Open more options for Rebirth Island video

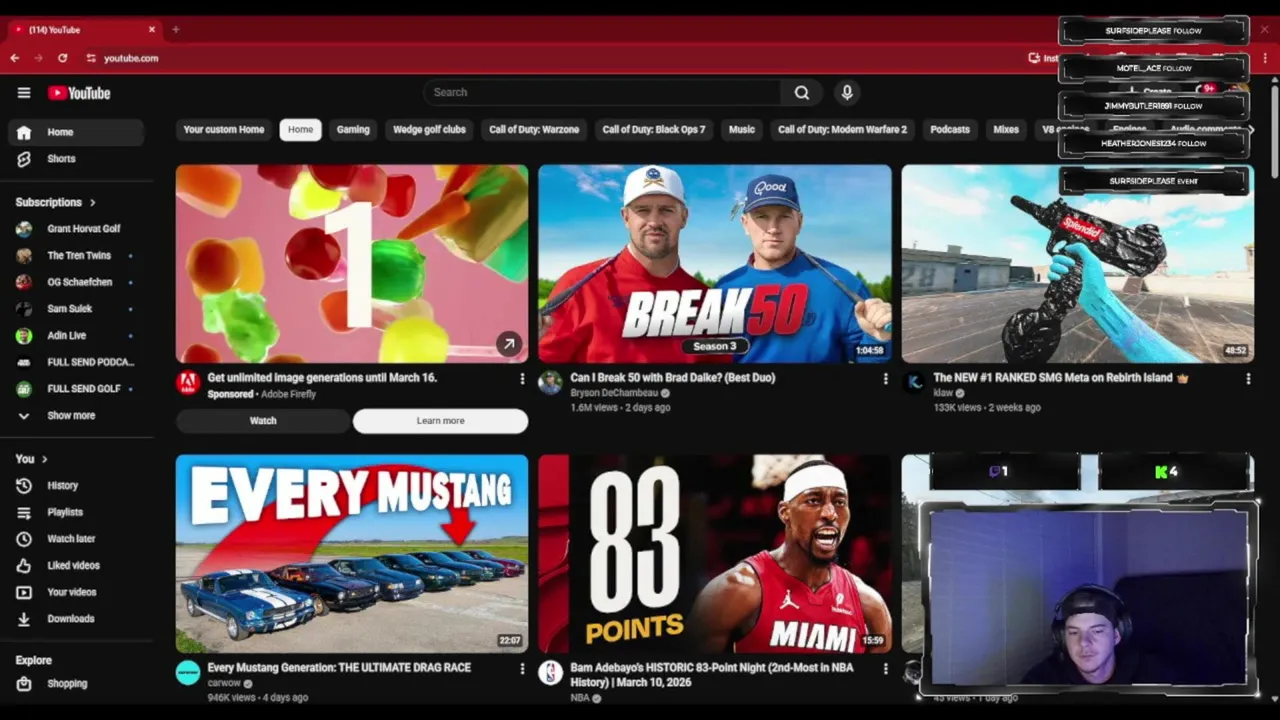[1248, 379]
